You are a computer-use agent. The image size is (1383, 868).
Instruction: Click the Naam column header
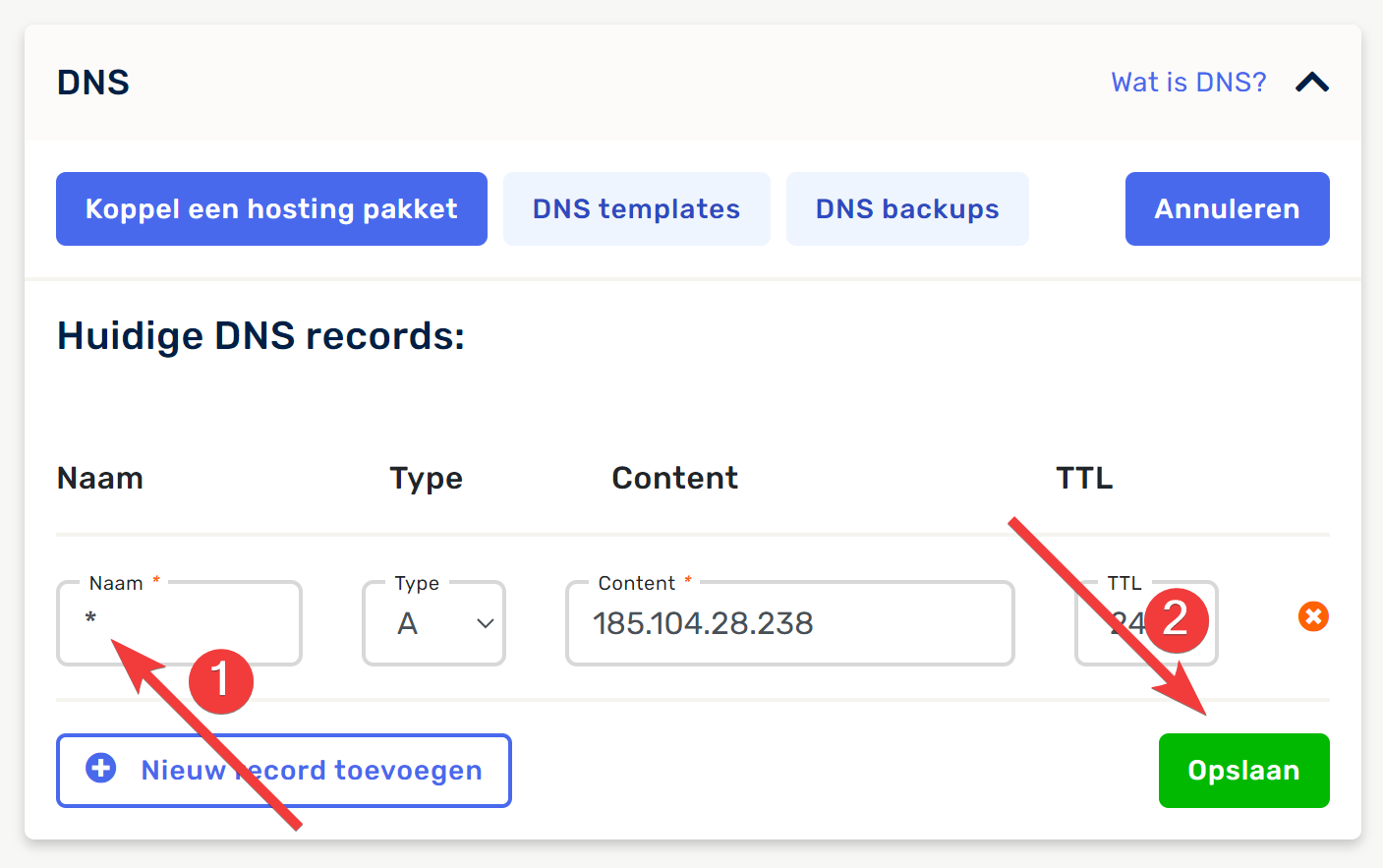tap(100, 479)
